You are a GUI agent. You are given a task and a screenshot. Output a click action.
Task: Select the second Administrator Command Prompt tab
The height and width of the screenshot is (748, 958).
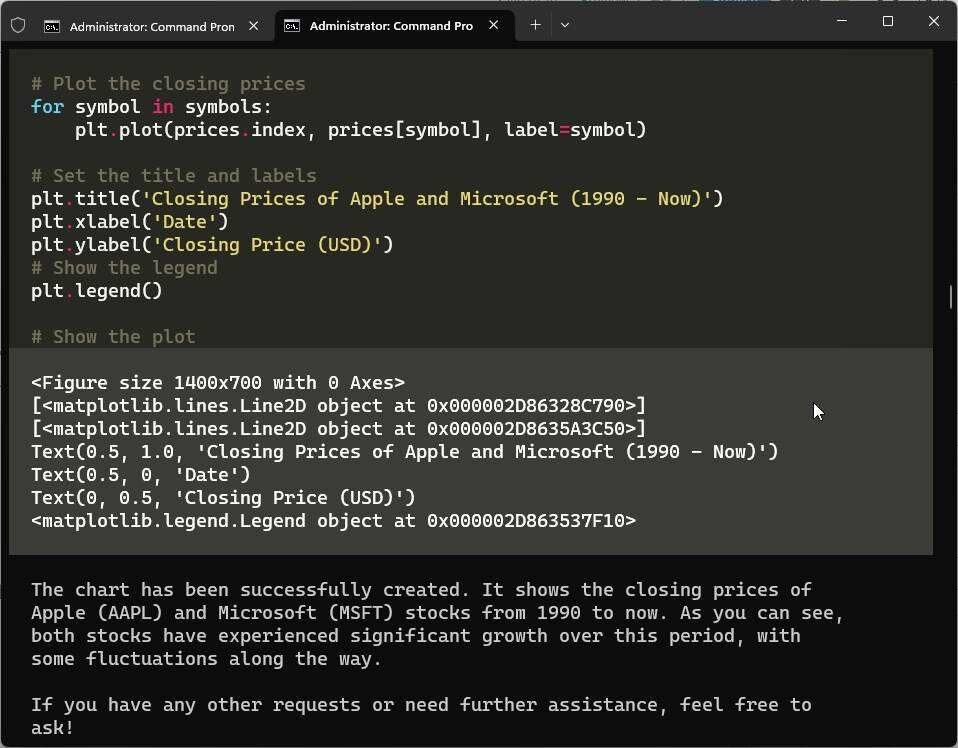[390, 26]
